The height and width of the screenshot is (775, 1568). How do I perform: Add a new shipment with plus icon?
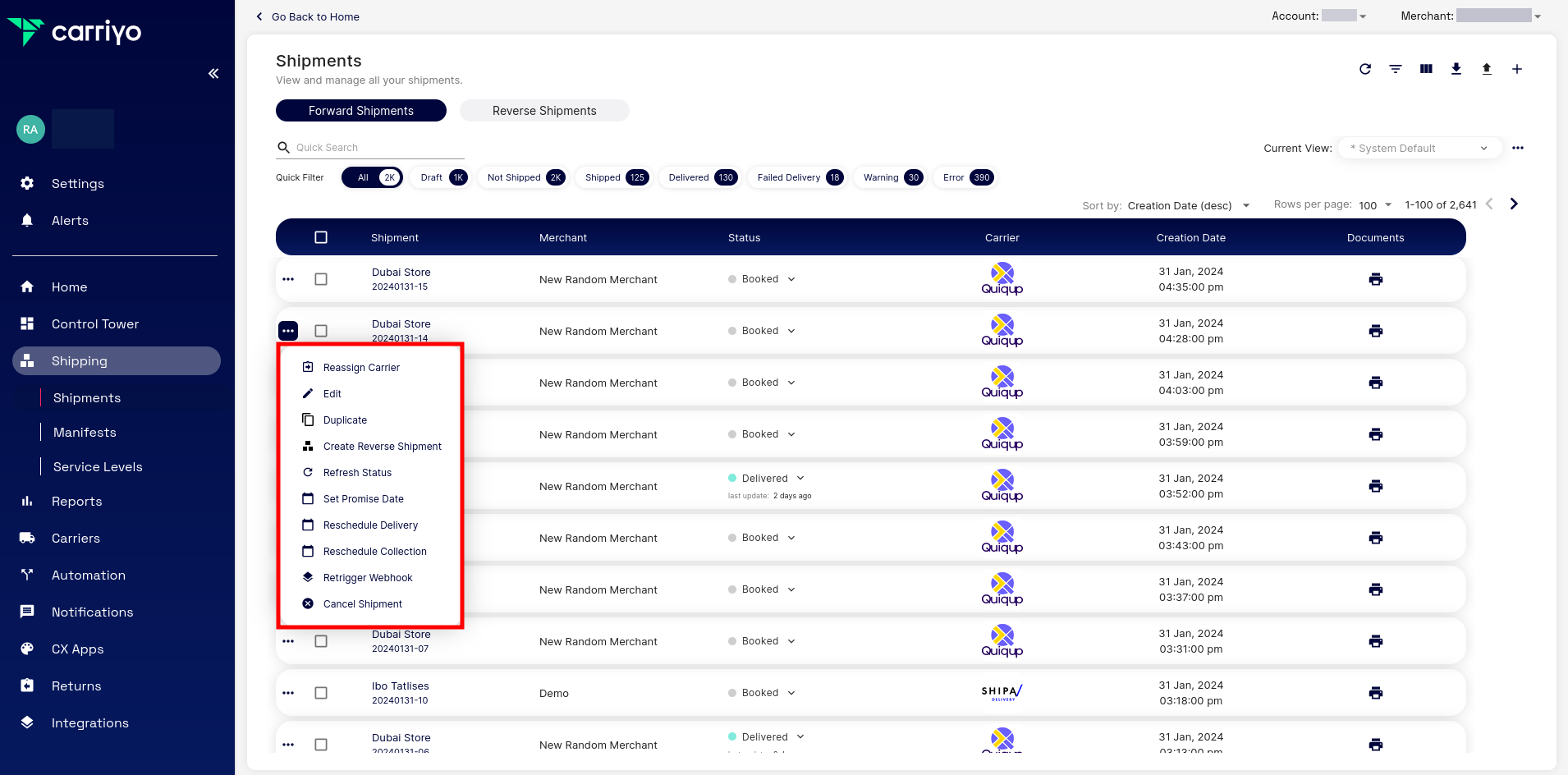(x=1517, y=69)
